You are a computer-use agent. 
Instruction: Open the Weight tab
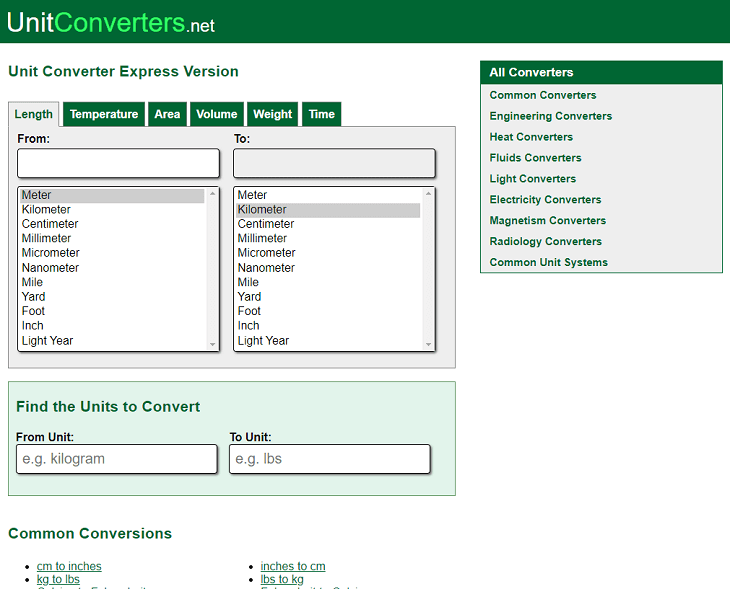(272, 114)
